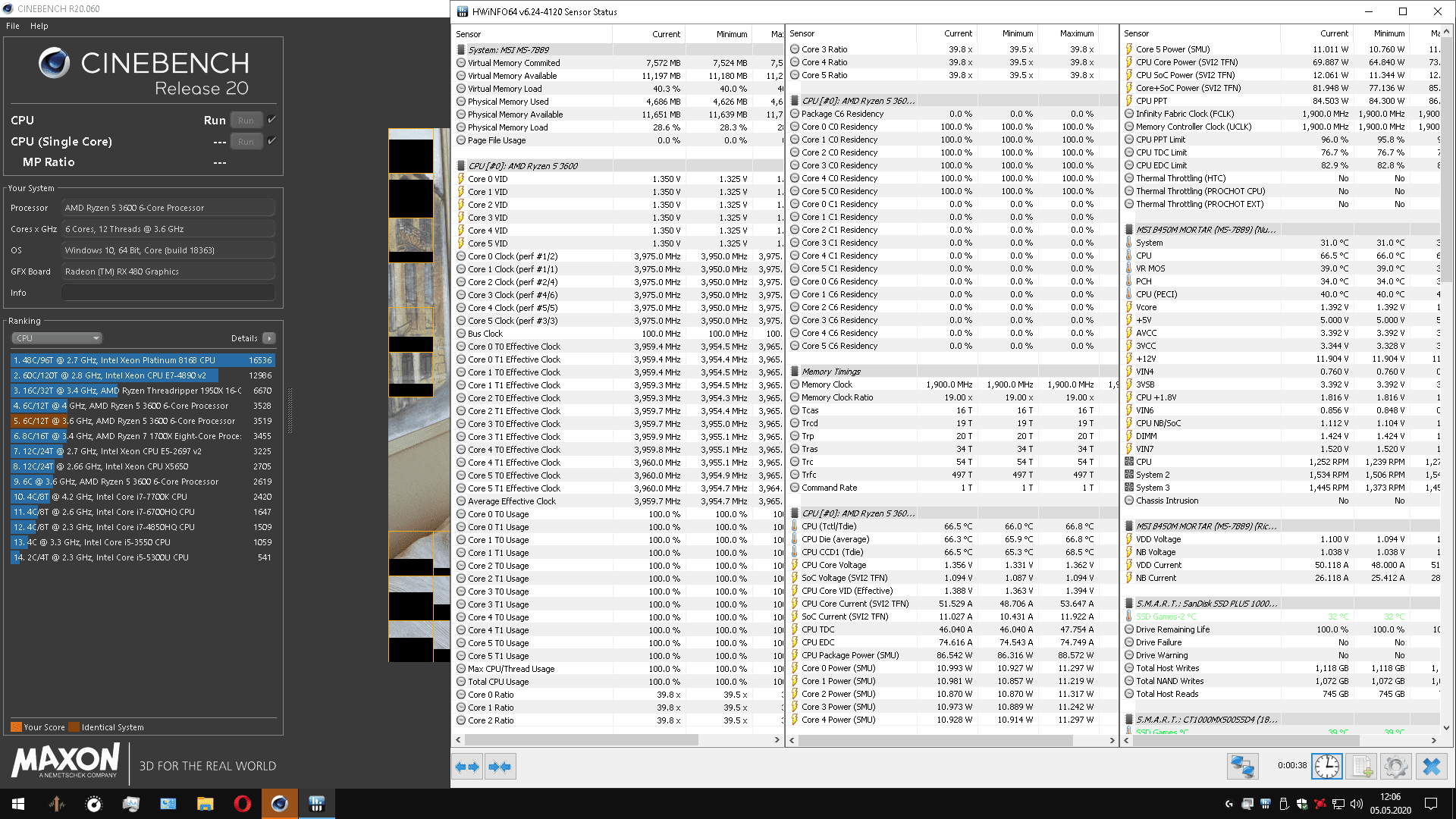Screen dimensions: 1456x819
Task: Reset the clock timer icon in HWiNFO
Action: [1327, 767]
